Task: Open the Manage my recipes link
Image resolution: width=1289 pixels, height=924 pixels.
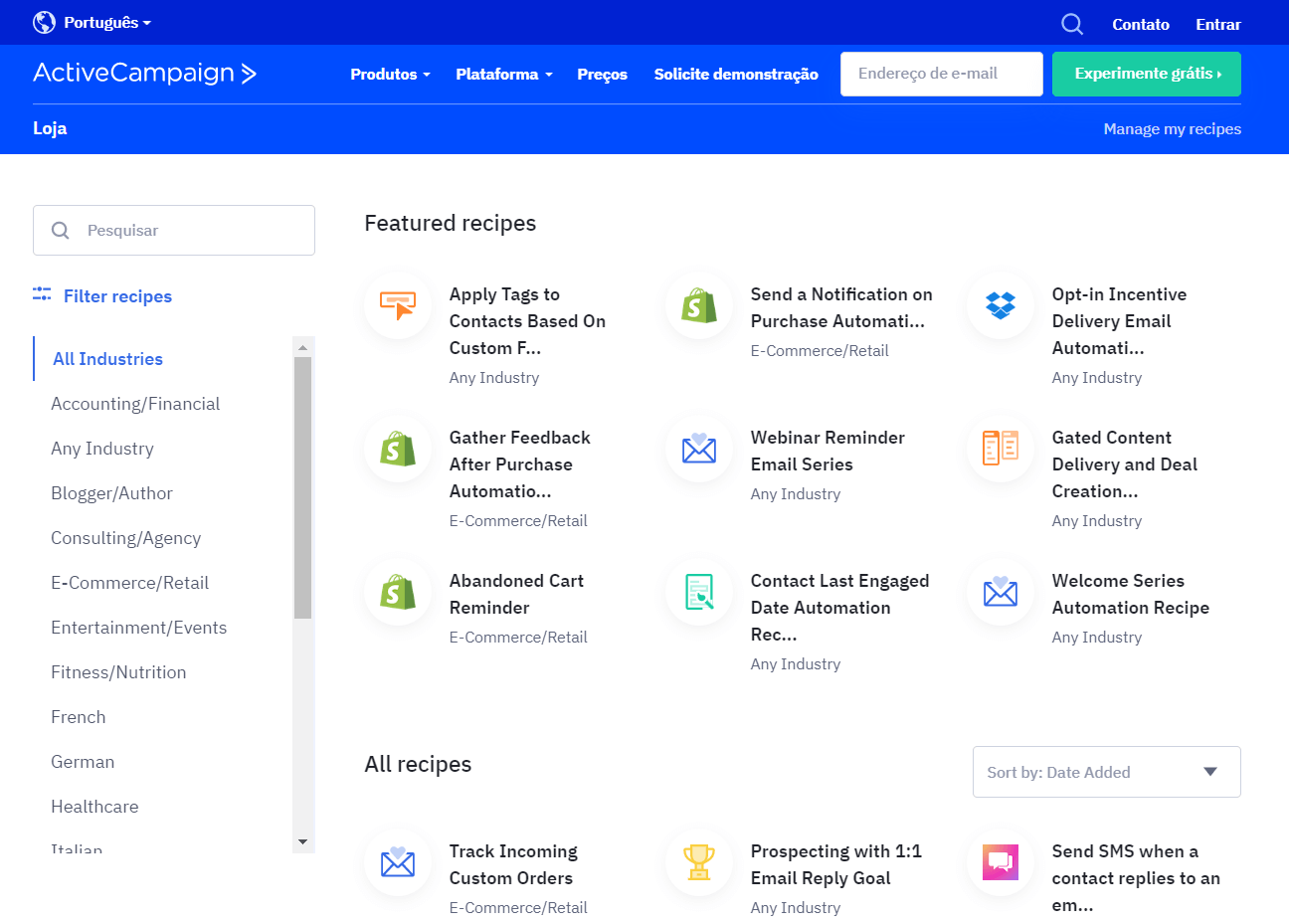Action: pos(1172,129)
